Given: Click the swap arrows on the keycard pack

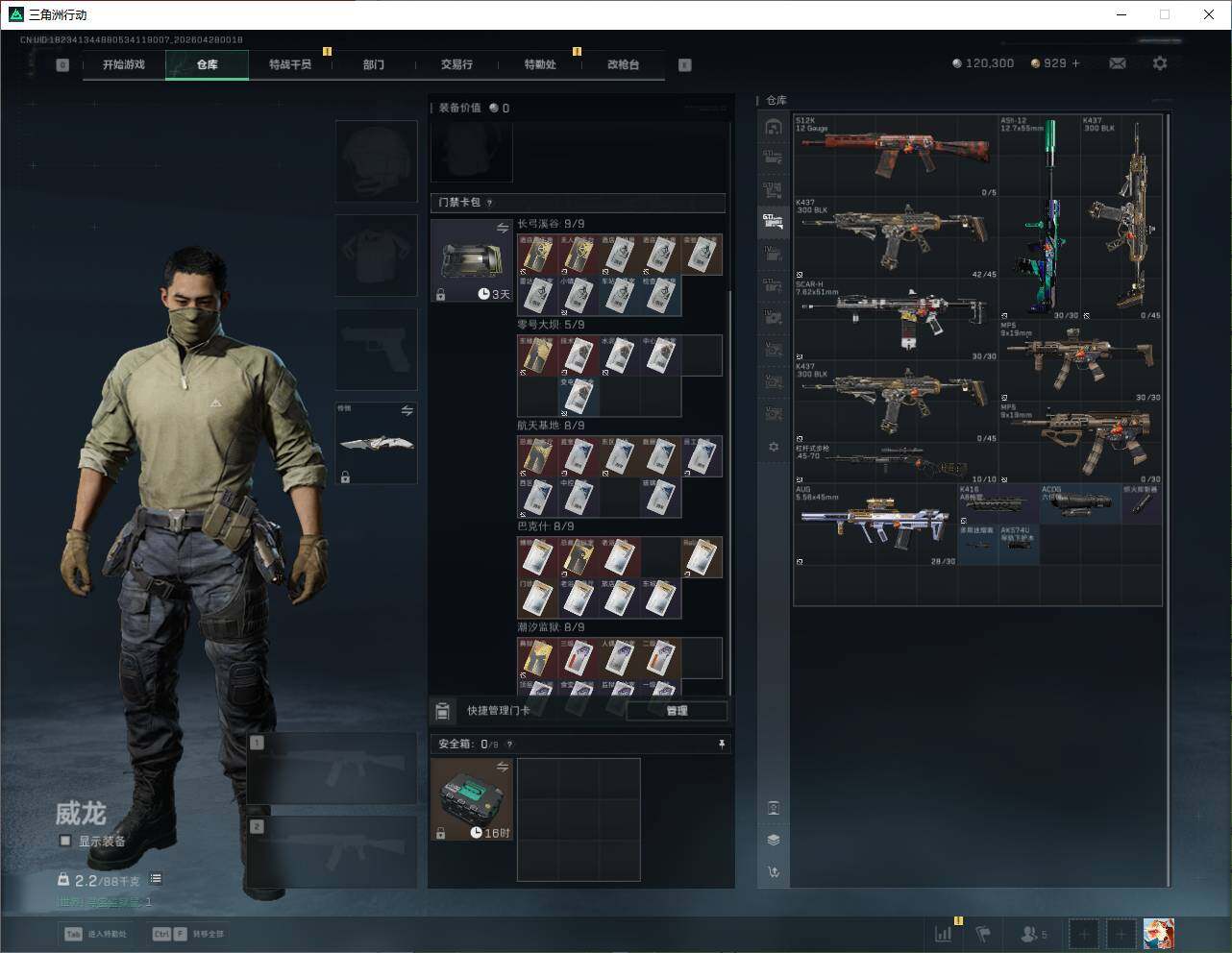Looking at the screenshot, I should 502,228.
